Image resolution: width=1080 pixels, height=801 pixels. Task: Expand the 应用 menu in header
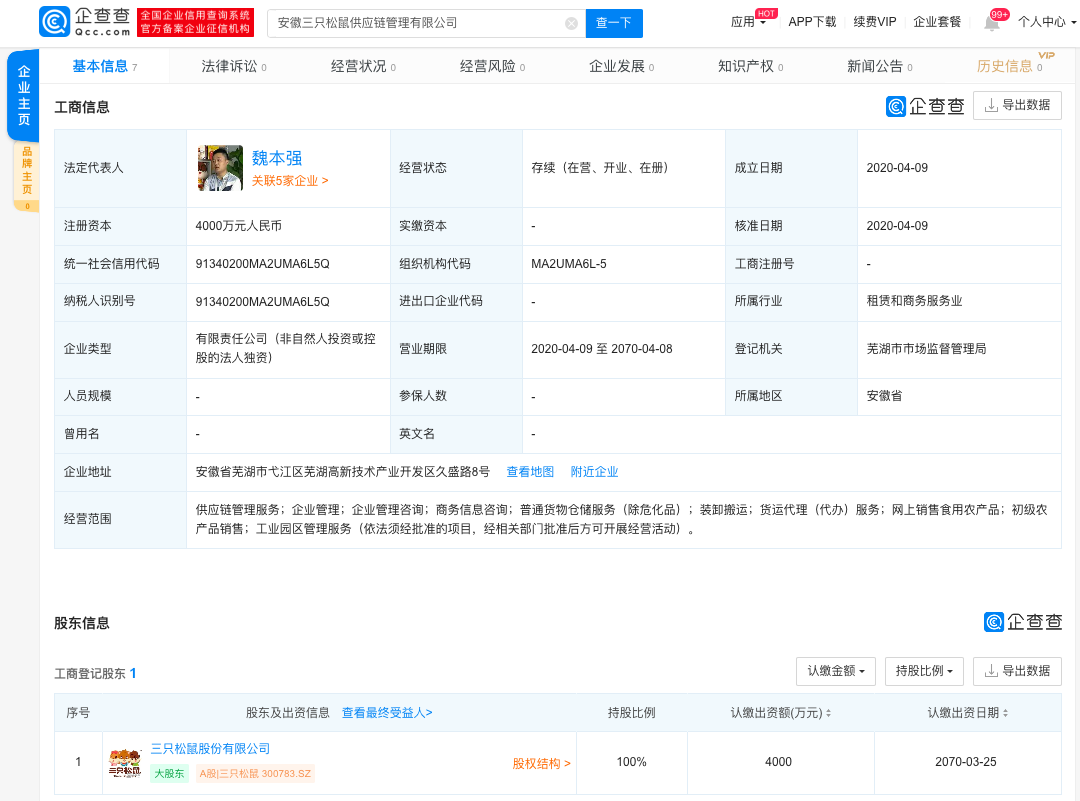click(748, 22)
